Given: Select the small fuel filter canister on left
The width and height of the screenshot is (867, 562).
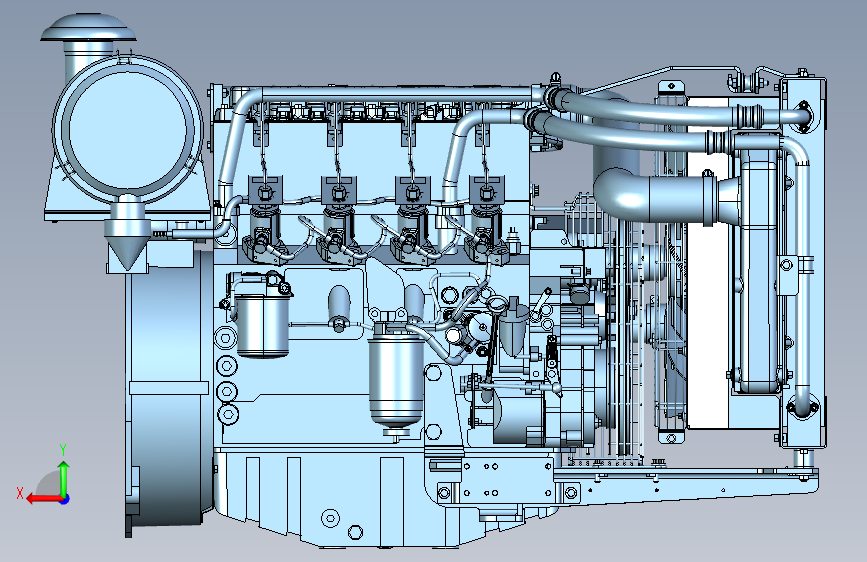Looking at the screenshot, I should tap(263, 326).
